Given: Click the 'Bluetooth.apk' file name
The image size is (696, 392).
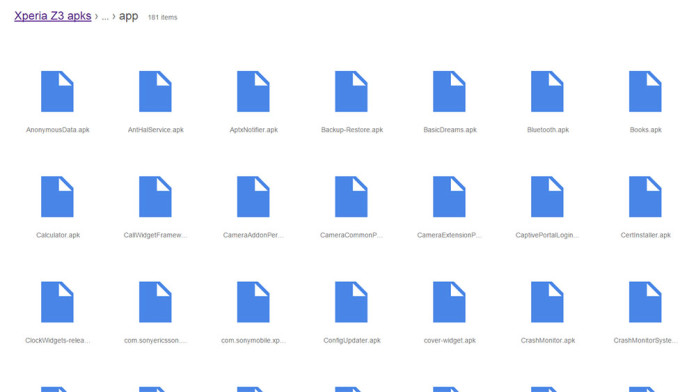Looking at the screenshot, I should coord(548,130).
